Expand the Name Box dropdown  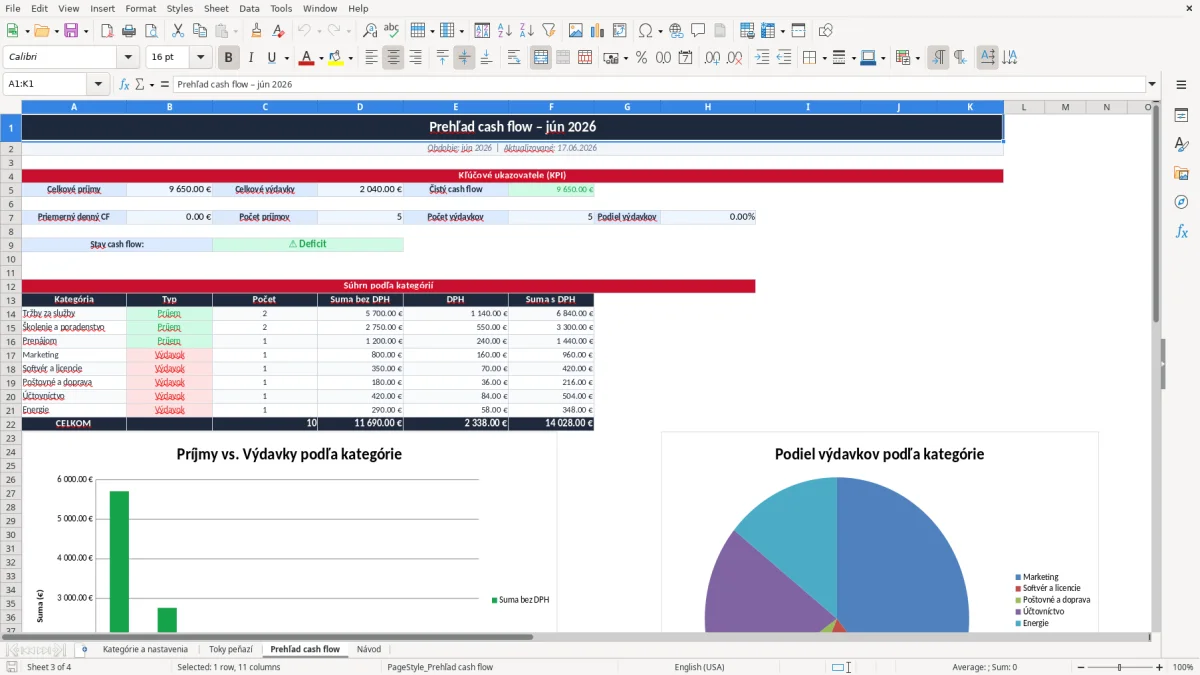[x=98, y=84]
